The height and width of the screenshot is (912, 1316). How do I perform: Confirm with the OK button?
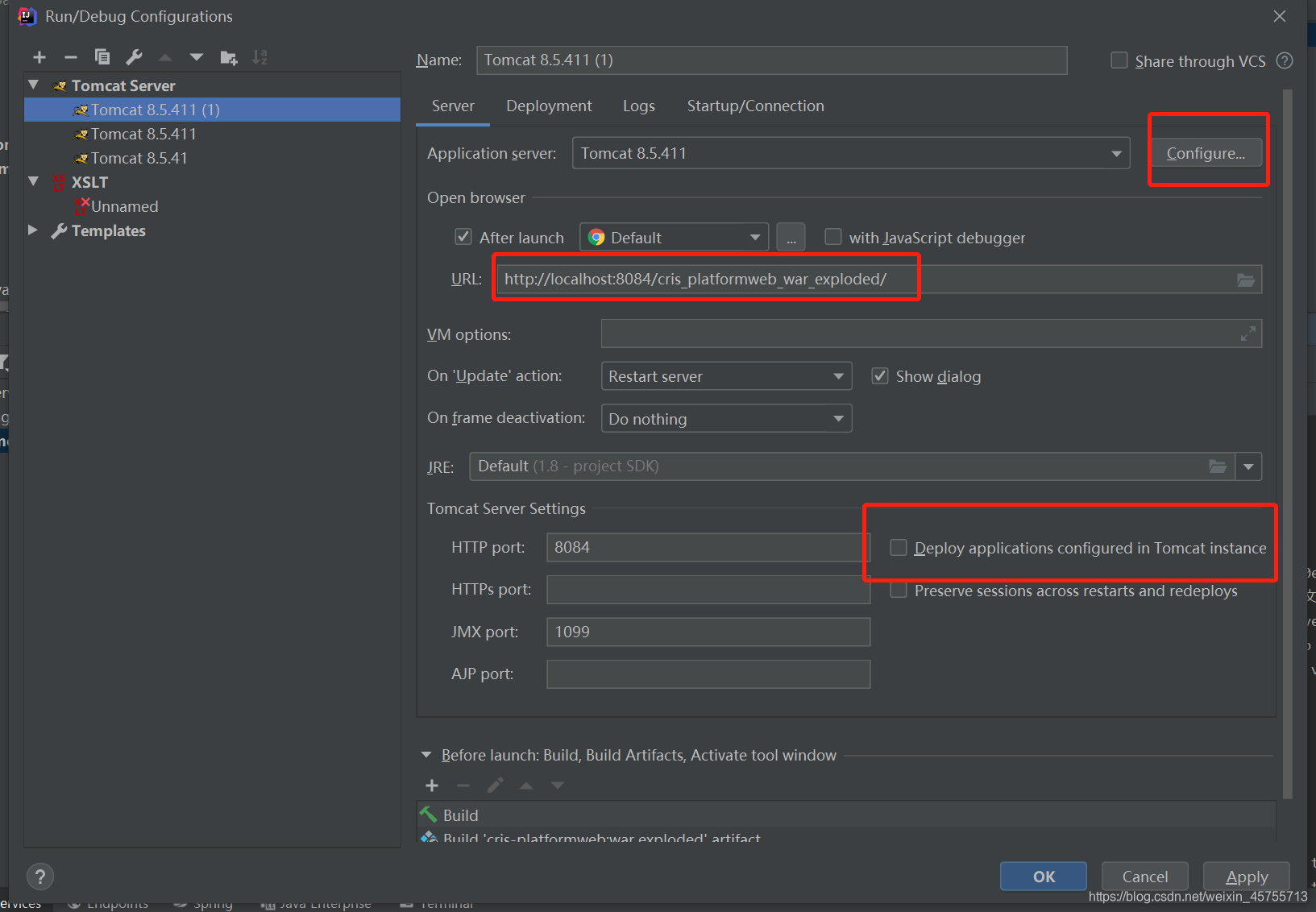pyautogui.click(x=1044, y=877)
